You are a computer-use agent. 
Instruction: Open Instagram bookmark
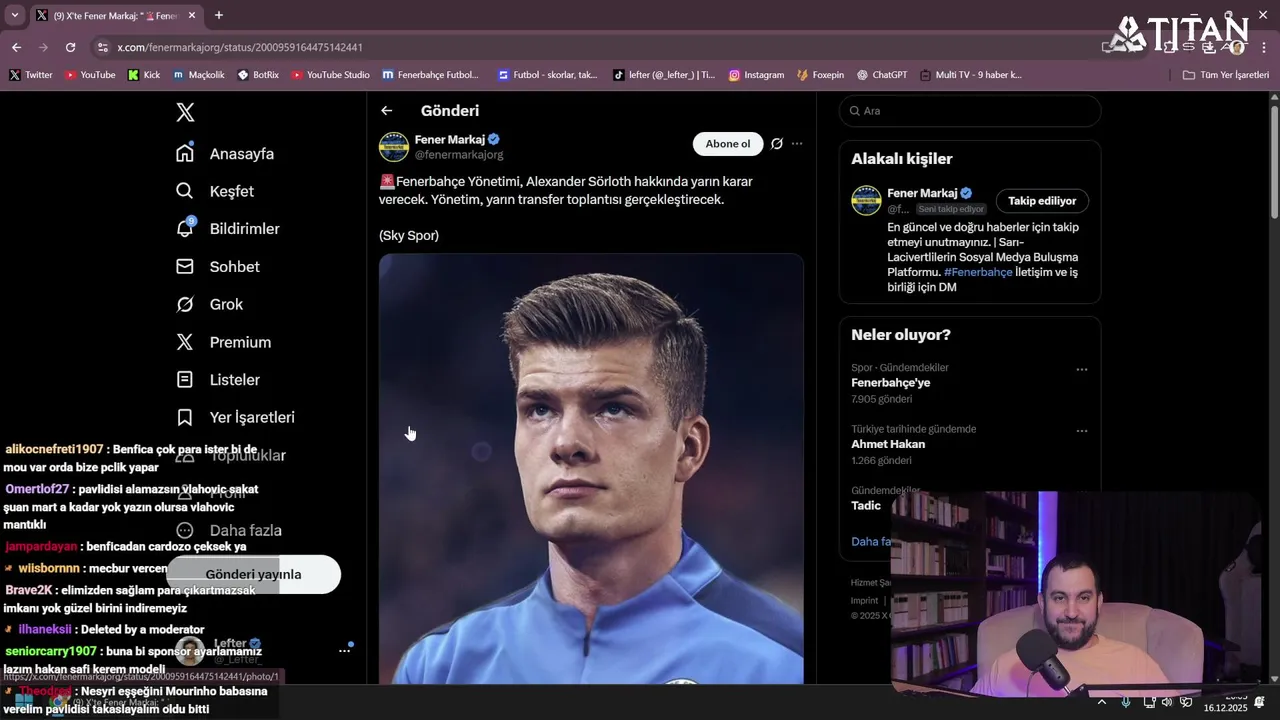pyautogui.click(x=756, y=75)
